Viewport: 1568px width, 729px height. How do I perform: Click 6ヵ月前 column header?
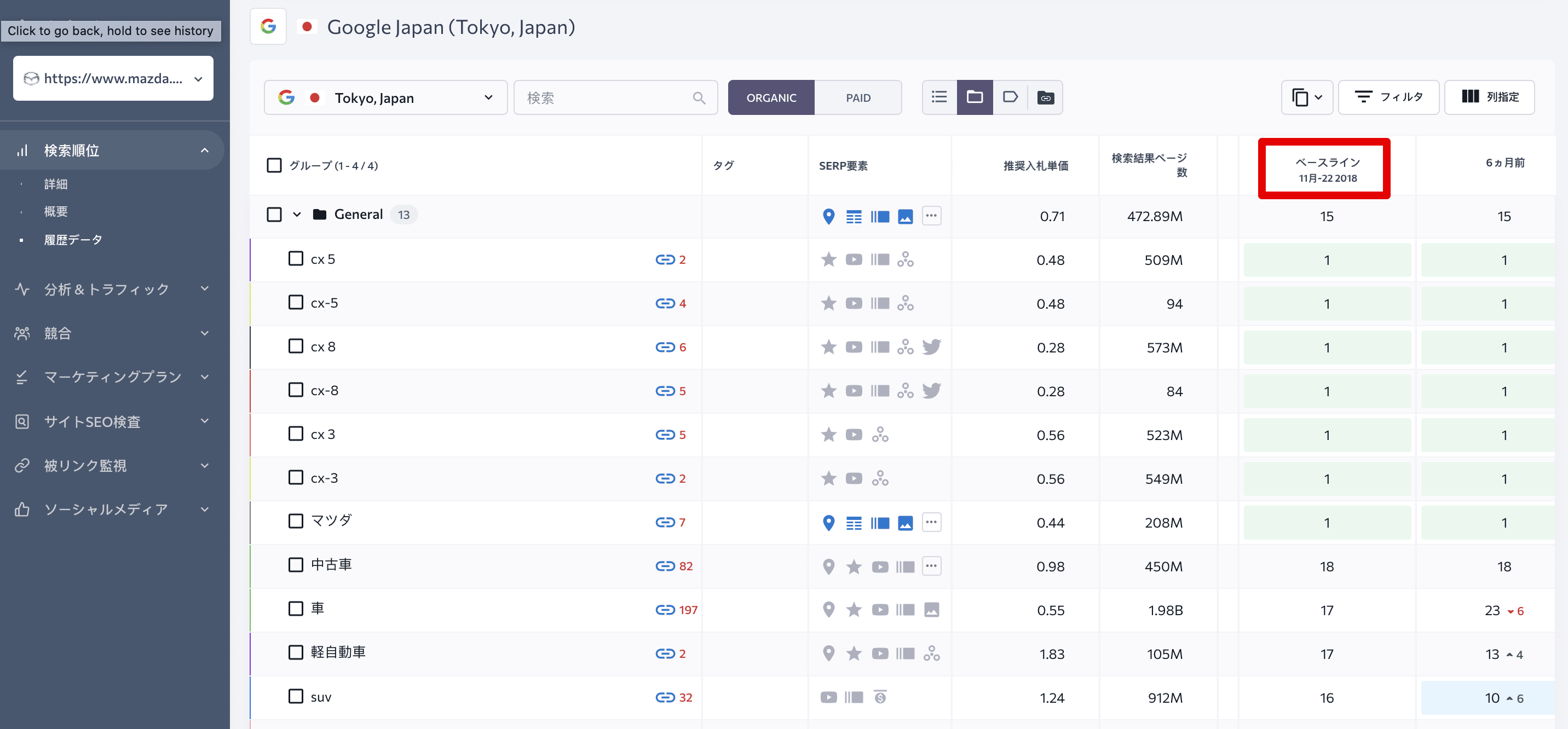(1504, 163)
